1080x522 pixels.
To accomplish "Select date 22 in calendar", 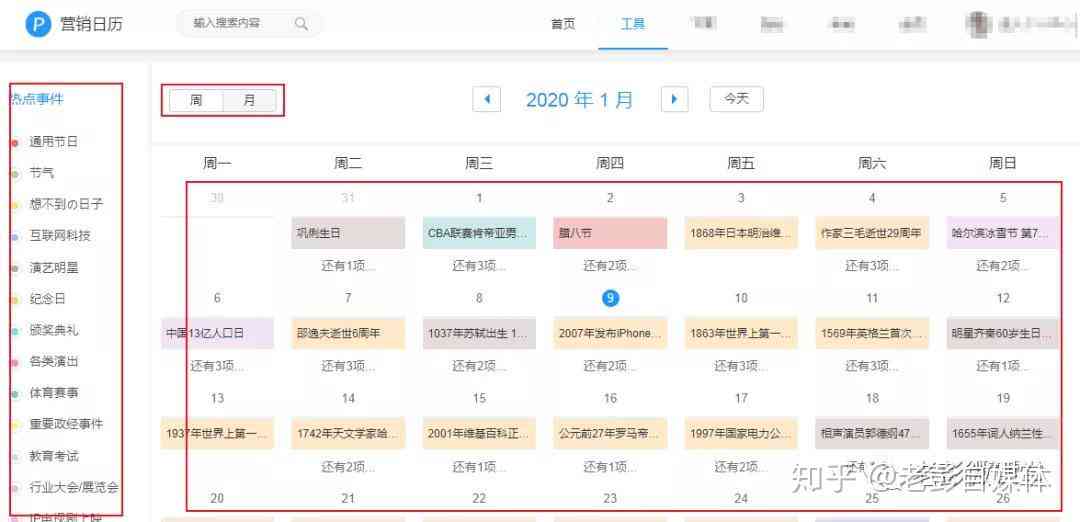I will click(479, 498).
